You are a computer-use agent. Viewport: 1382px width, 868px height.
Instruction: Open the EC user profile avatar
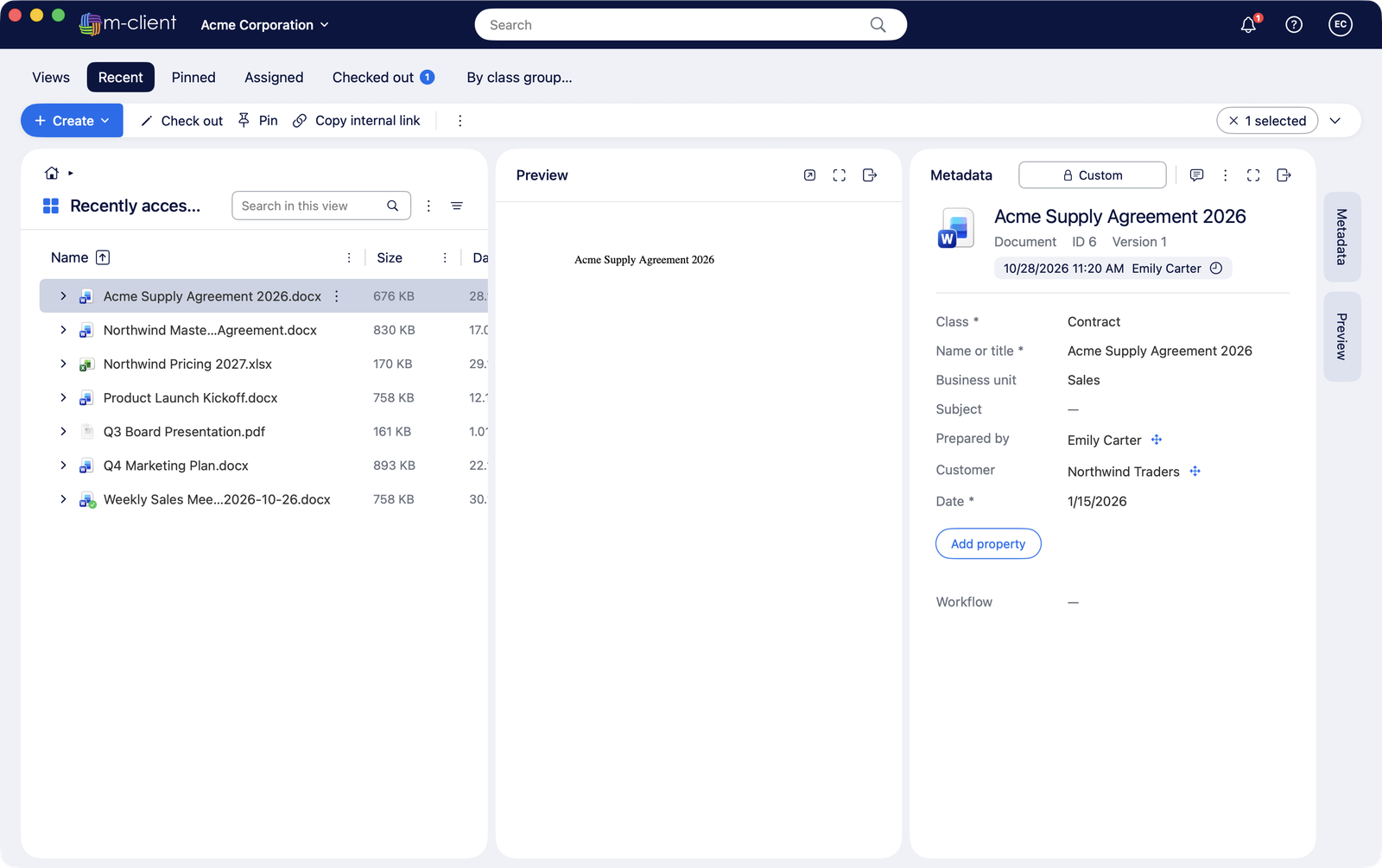1341,25
